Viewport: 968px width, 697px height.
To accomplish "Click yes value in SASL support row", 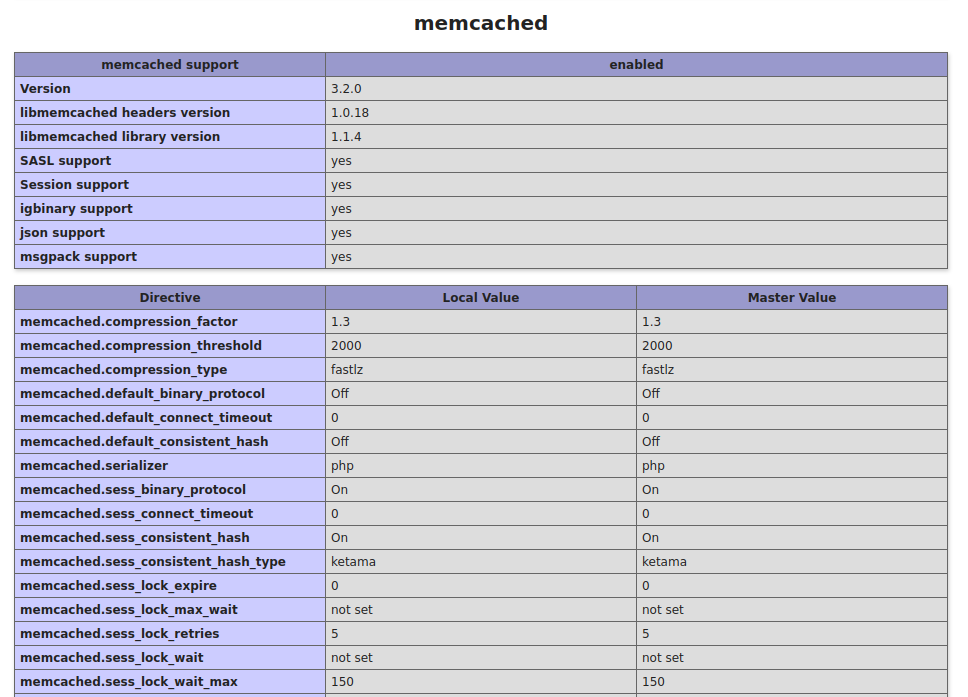I will click(341, 161).
